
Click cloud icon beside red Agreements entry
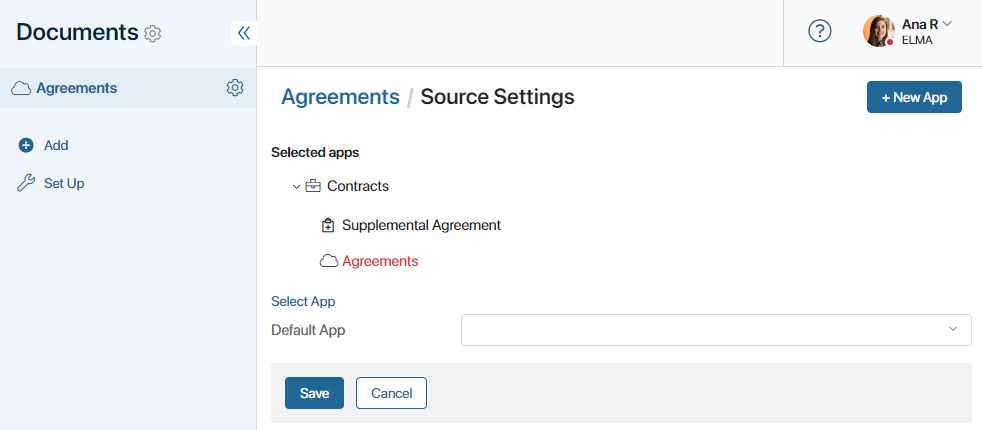pyautogui.click(x=329, y=261)
